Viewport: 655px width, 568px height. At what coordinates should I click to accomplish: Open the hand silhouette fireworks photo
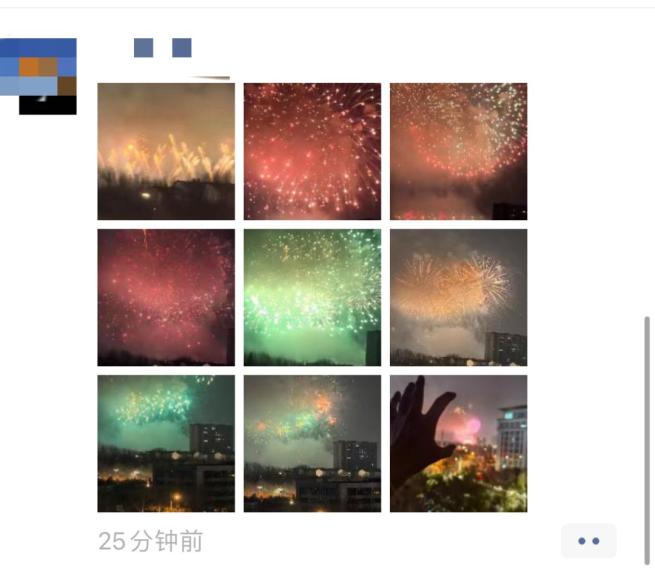[x=459, y=444]
